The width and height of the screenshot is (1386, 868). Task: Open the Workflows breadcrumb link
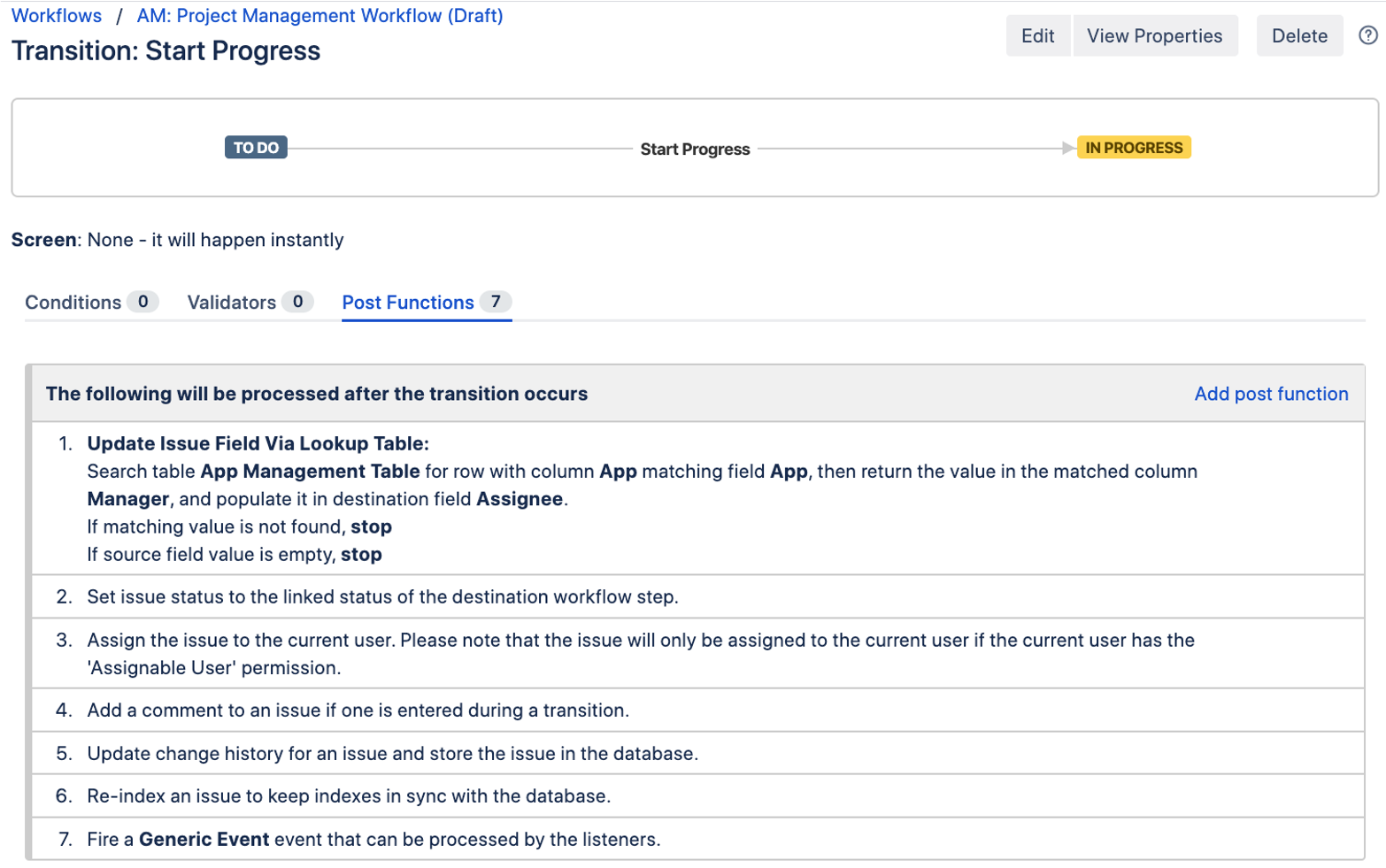click(57, 16)
